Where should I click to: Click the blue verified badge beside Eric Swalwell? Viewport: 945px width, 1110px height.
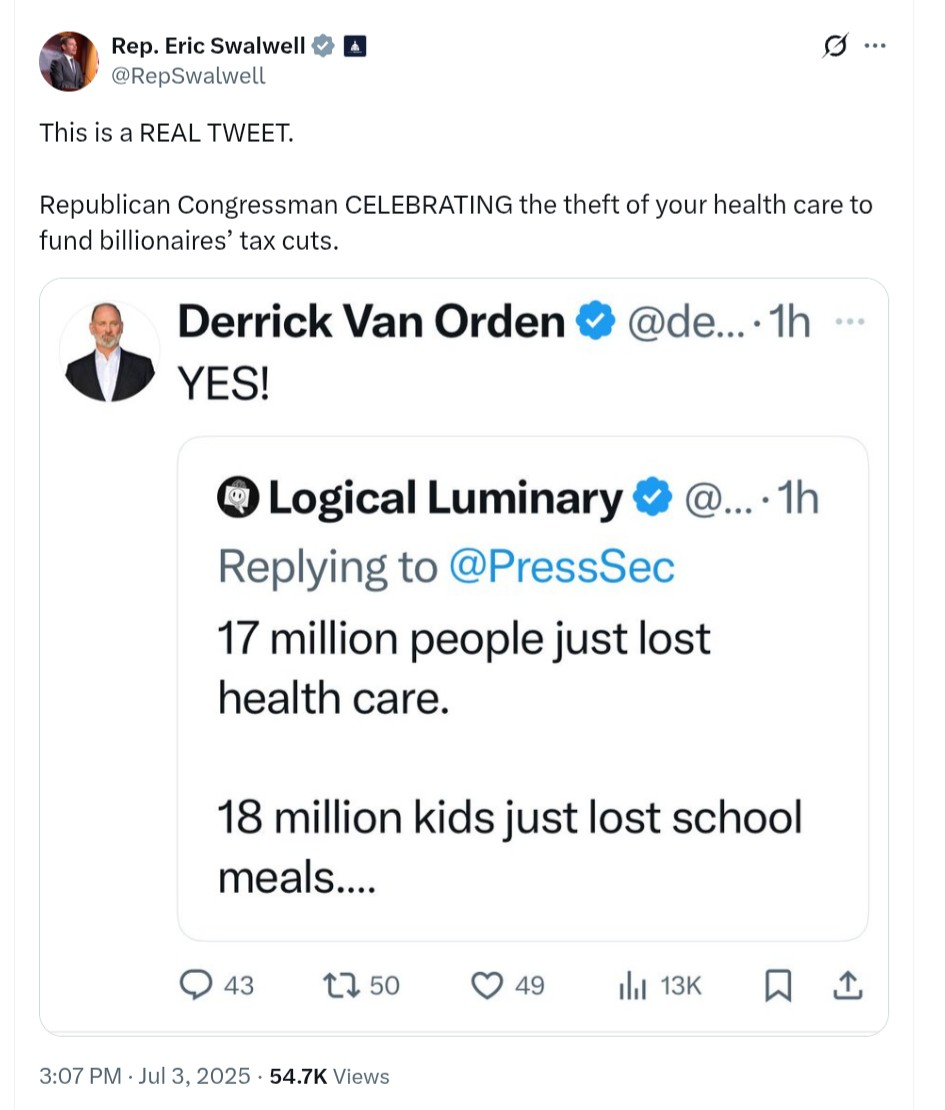point(323,45)
